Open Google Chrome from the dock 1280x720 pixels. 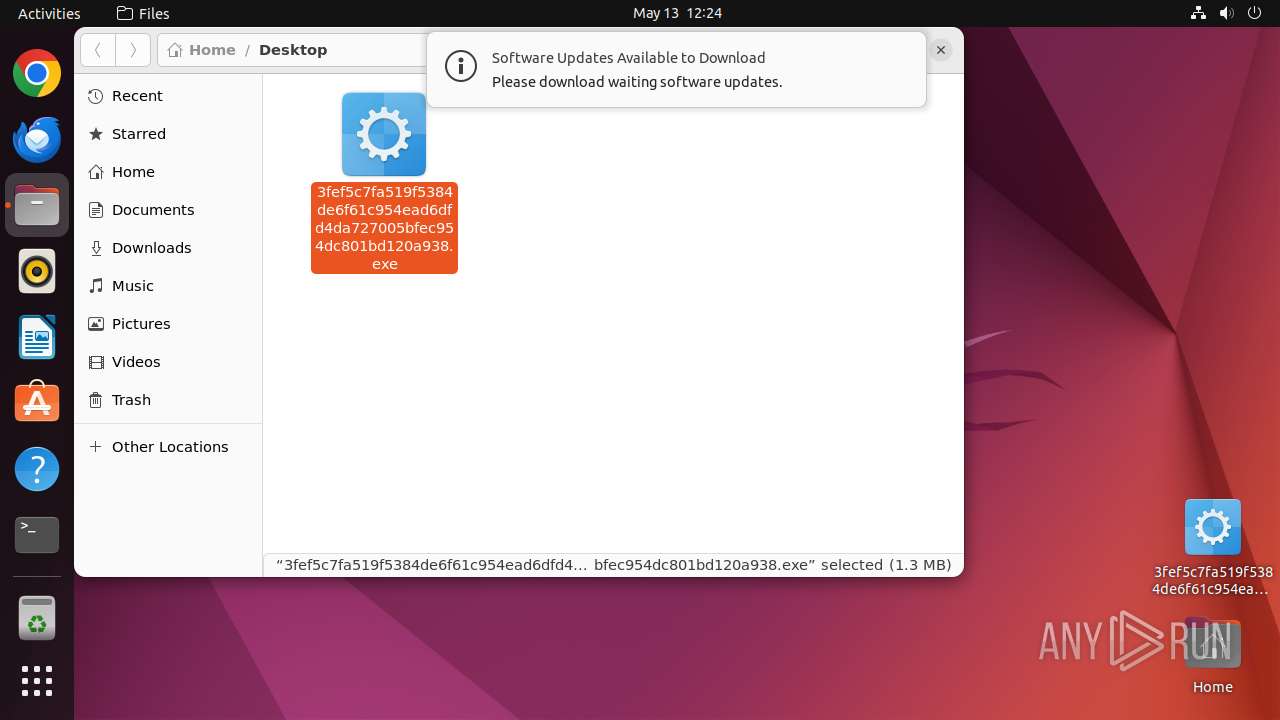click(x=37, y=73)
